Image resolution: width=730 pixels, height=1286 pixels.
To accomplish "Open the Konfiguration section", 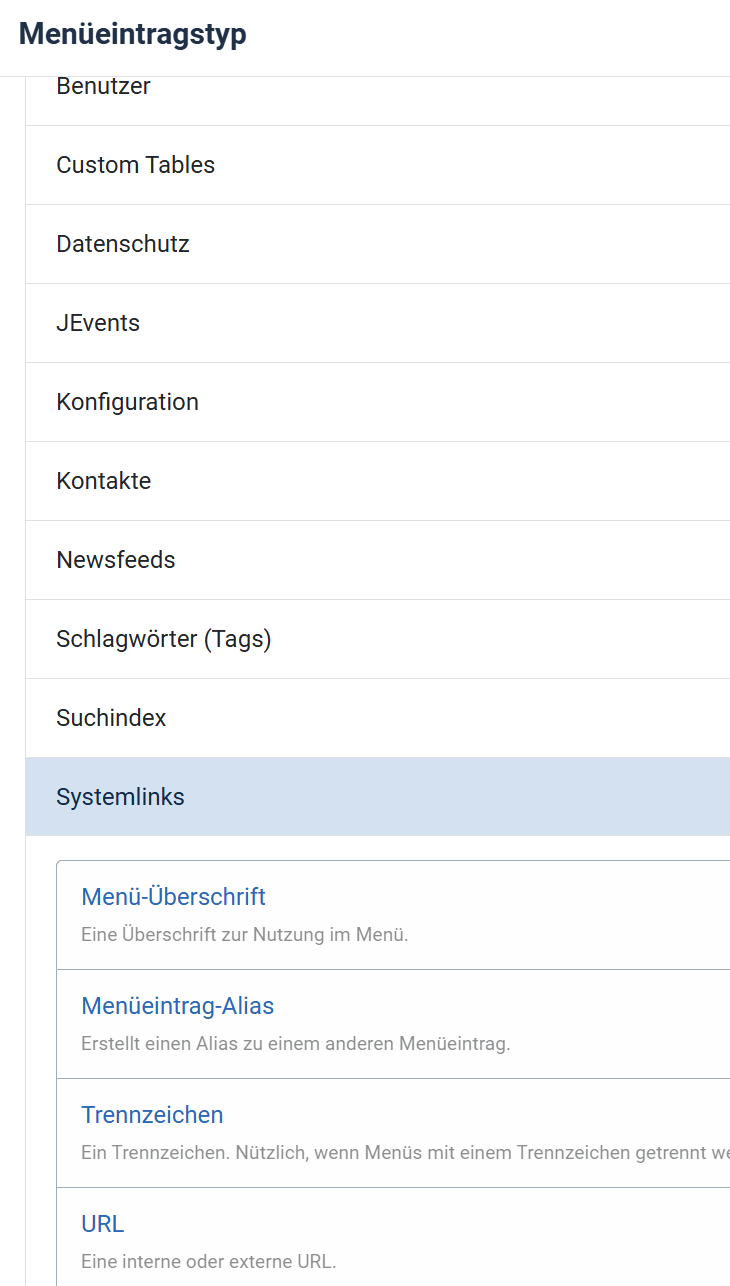I will tap(127, 402).
